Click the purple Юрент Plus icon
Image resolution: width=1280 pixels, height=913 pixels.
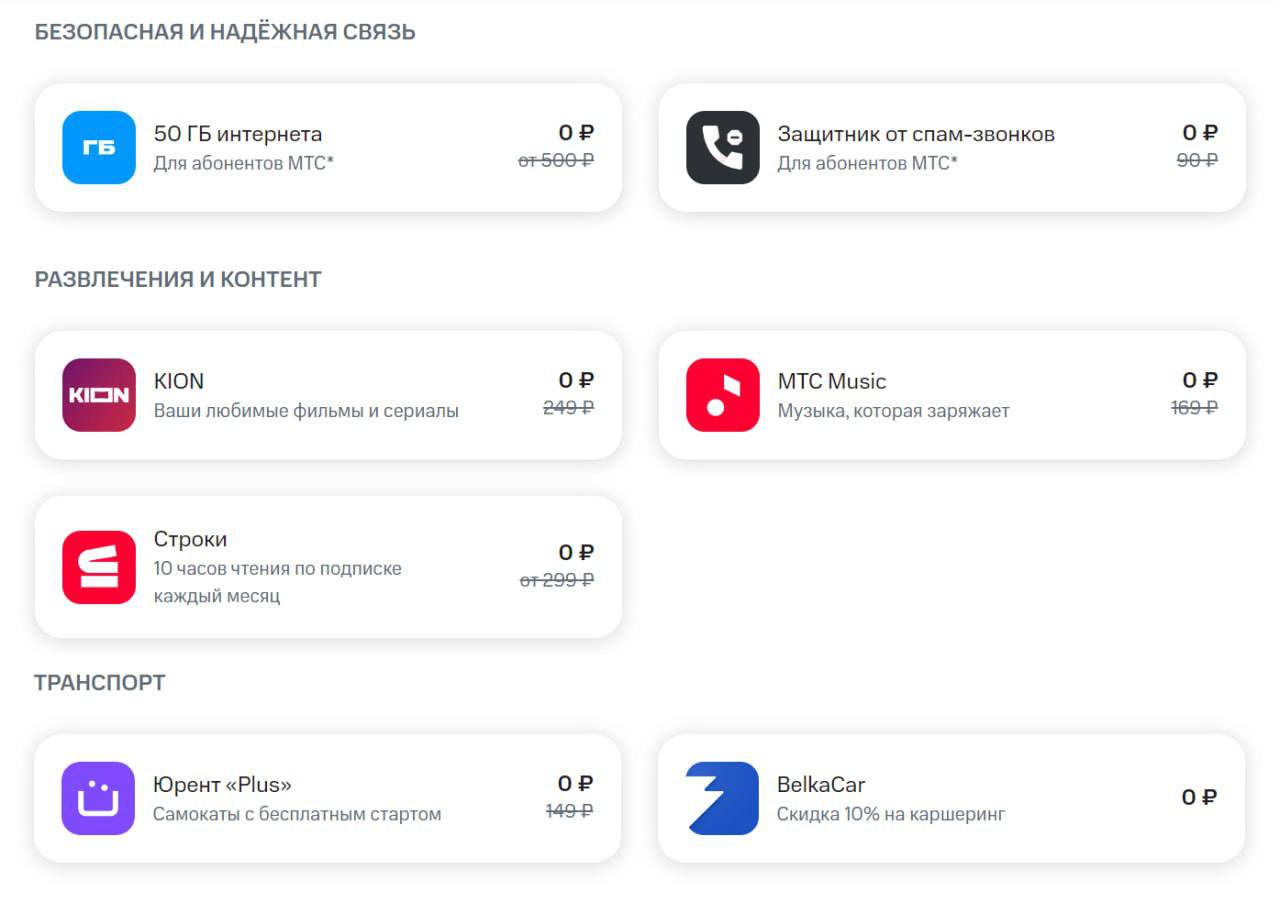coord(98,798)
